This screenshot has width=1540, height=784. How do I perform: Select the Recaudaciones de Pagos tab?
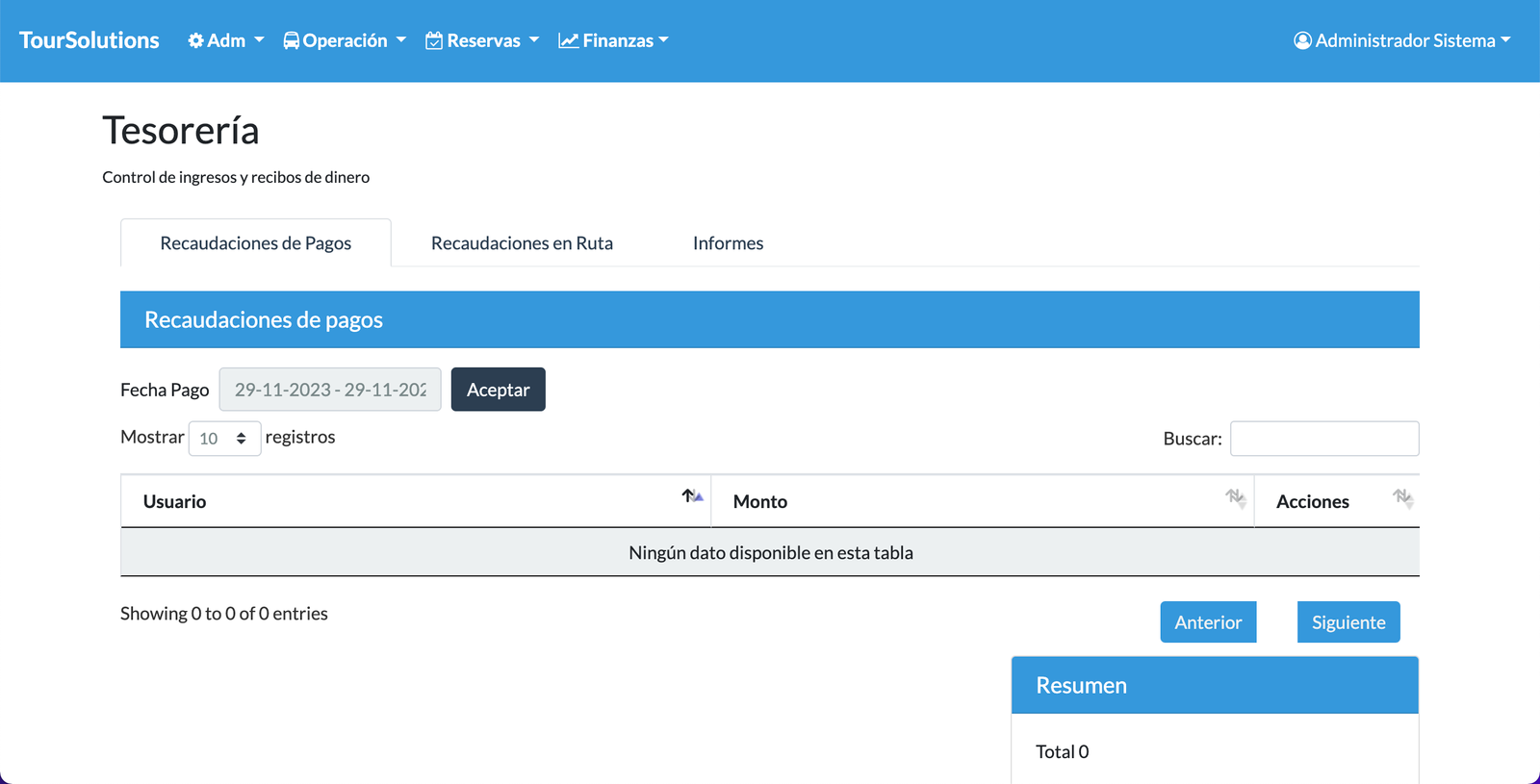[255, 243]
